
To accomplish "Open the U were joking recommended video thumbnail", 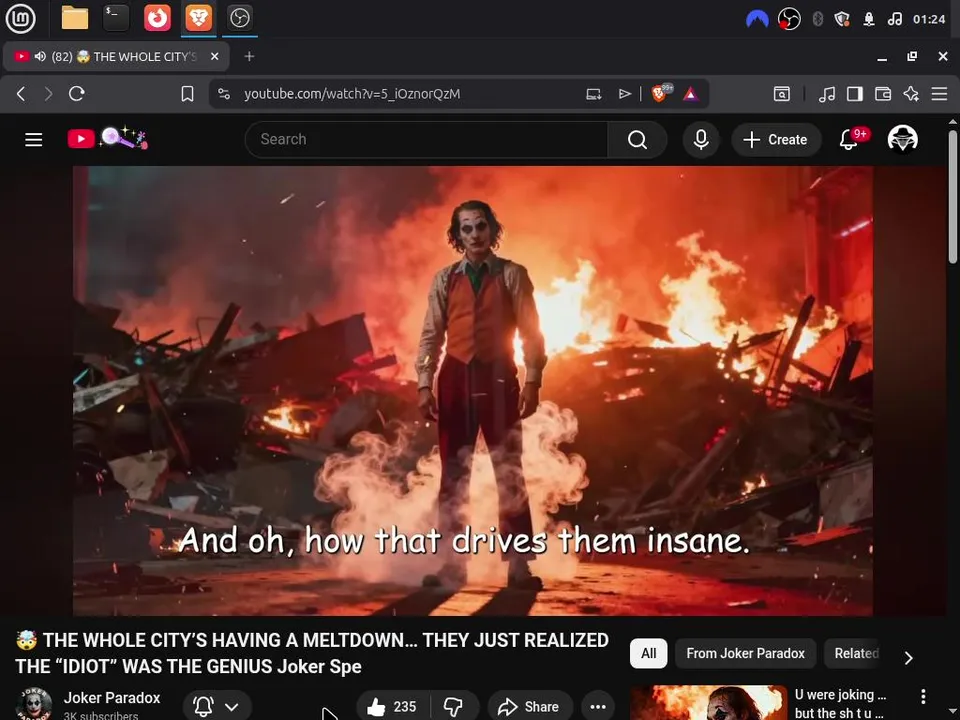I will (x=708, y=703).
